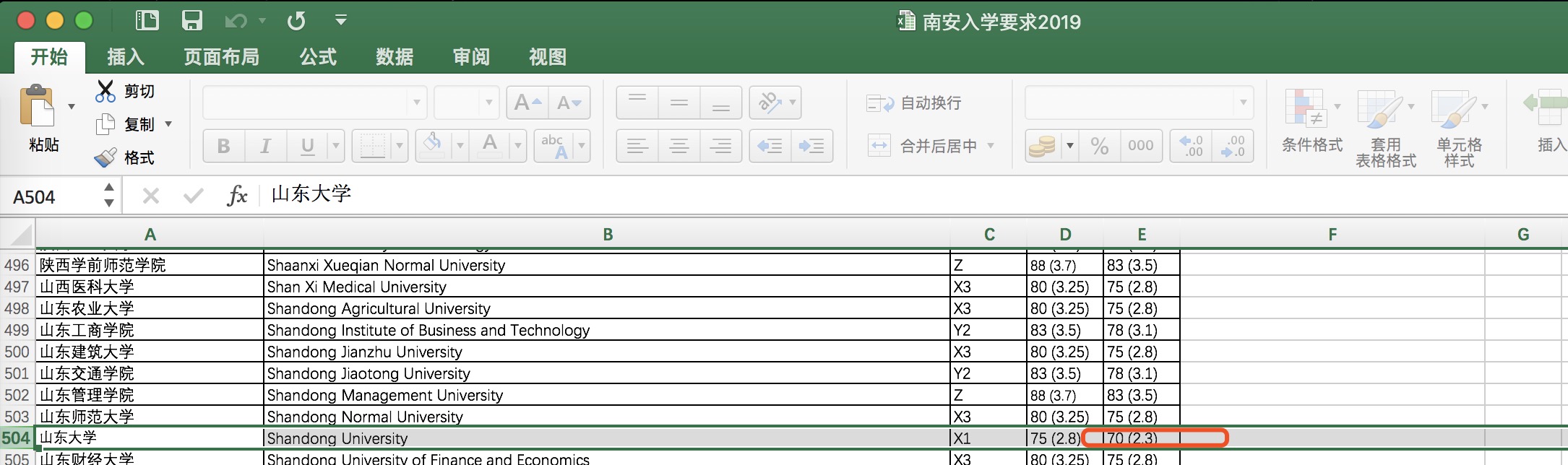The height and width of the screenshot is (465, 1568).
Task: Click the fill color paint bucket
Action: click(x=434, y=145)
